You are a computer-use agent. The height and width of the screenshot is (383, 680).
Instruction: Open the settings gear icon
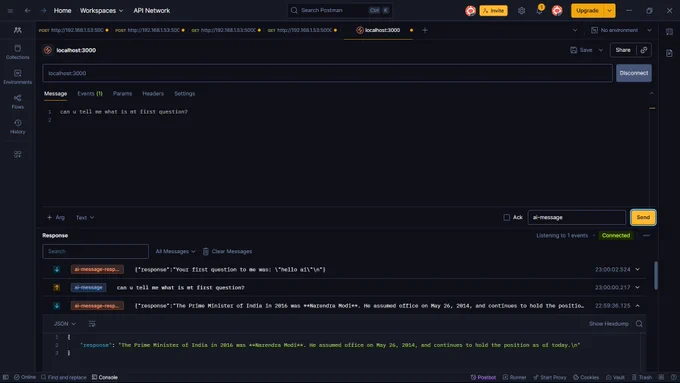click(x=521, y=10)
